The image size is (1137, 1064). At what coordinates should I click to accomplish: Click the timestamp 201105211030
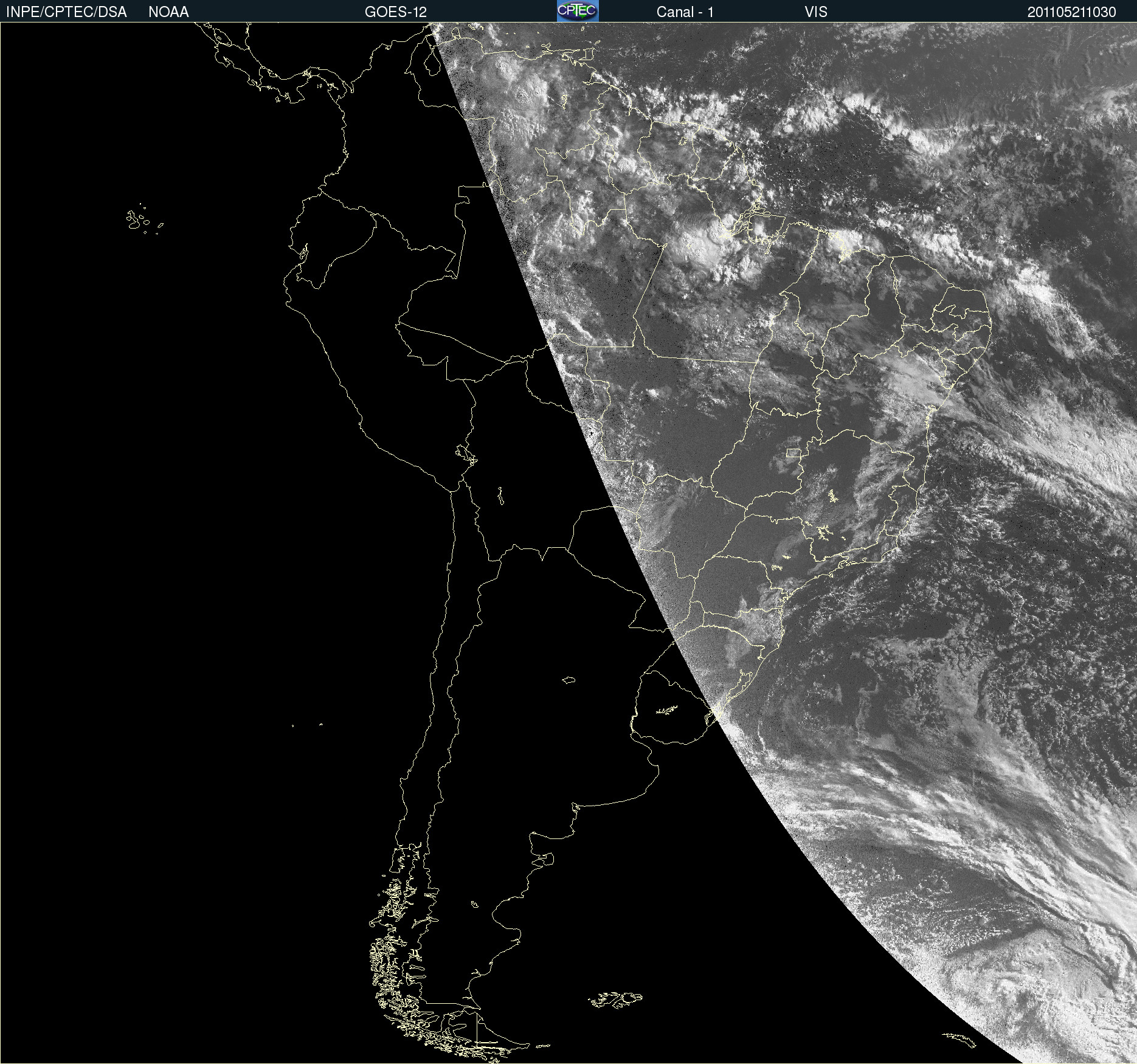pos(1072,12)
